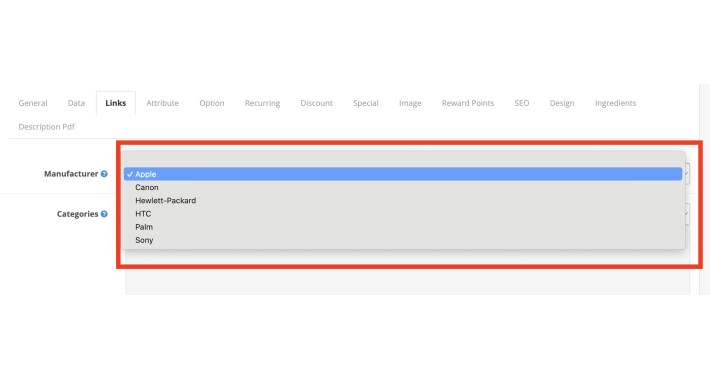Open the Recurring tab
The width and height of the screenshot is (710, 380).
click(263, 103)
